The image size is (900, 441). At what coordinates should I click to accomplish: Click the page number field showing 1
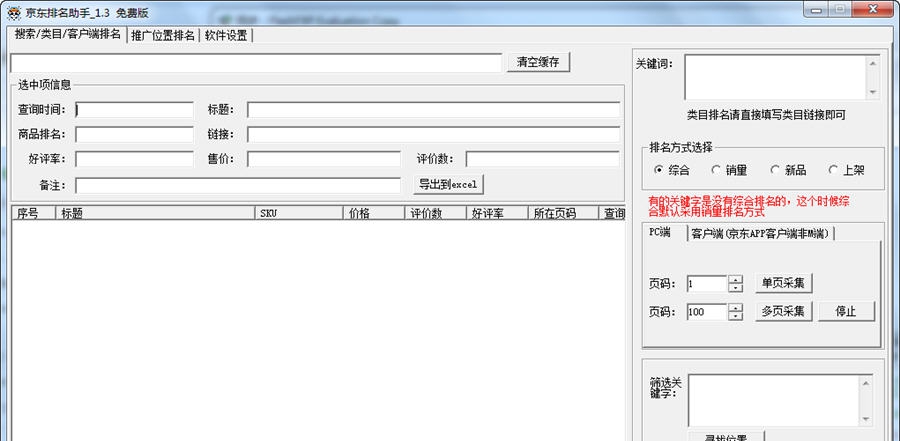point(707,284)
